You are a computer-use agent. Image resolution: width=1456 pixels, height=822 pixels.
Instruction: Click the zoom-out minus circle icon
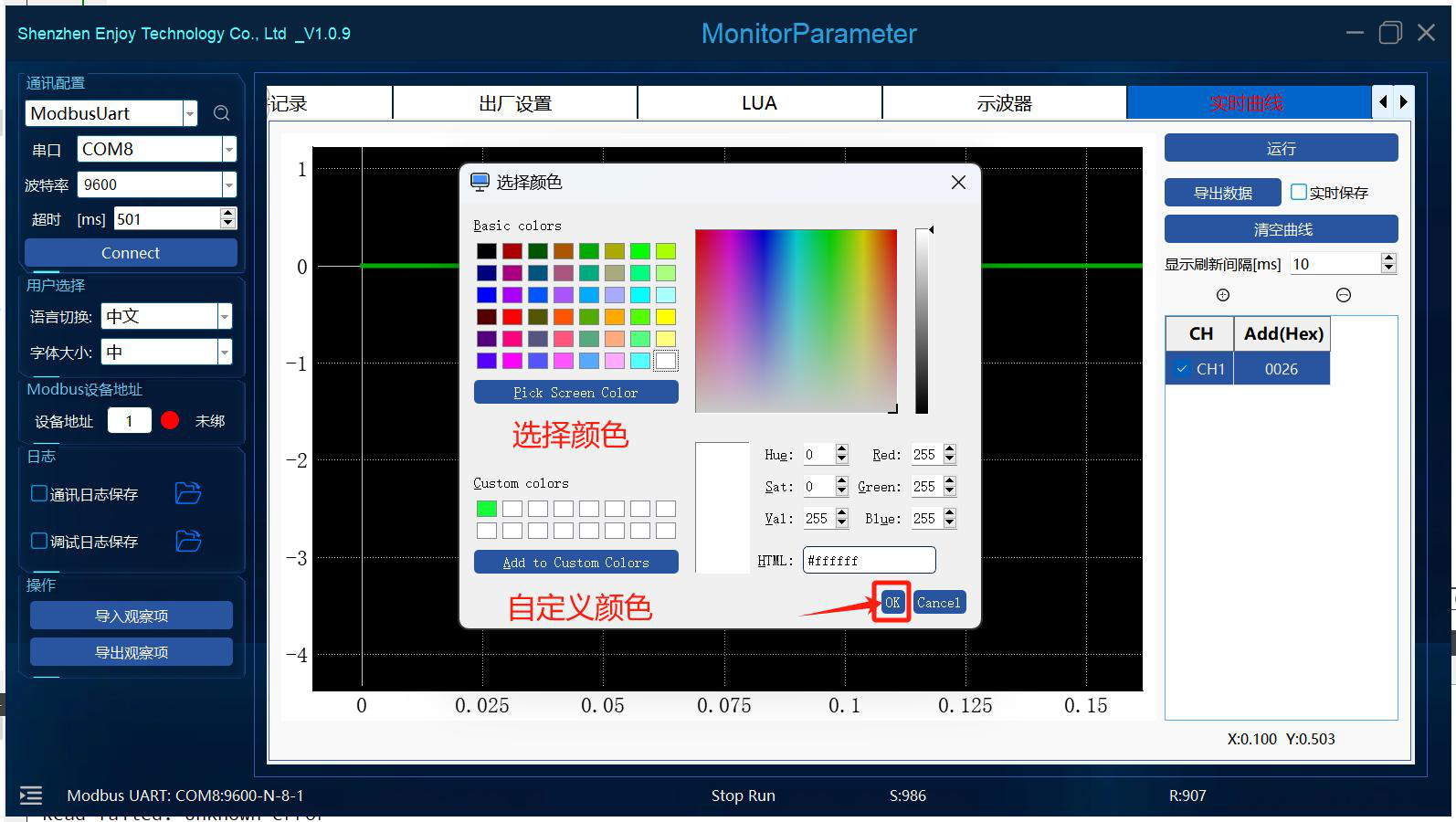click(1344, 295)
